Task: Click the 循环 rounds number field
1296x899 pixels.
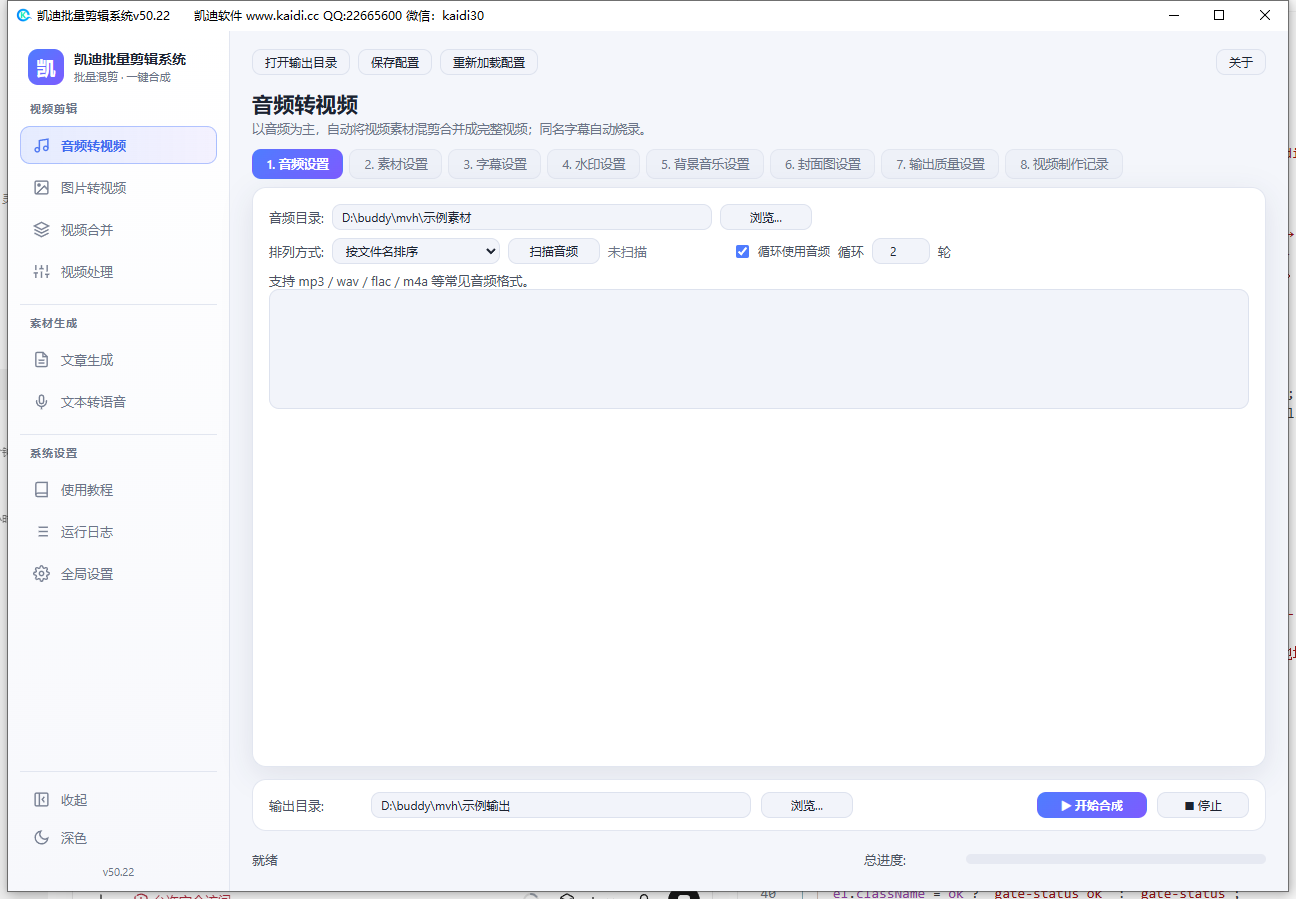Action: 901,251
